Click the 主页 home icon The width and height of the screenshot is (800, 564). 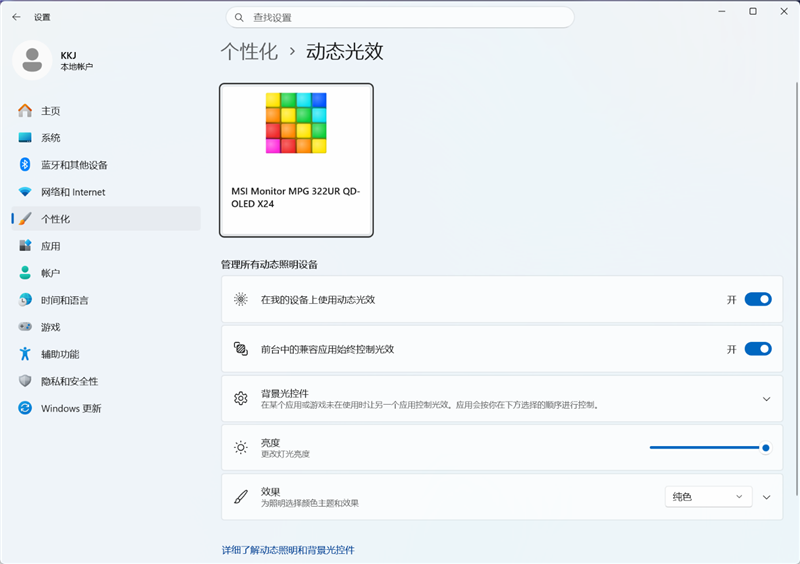point(25,111)
